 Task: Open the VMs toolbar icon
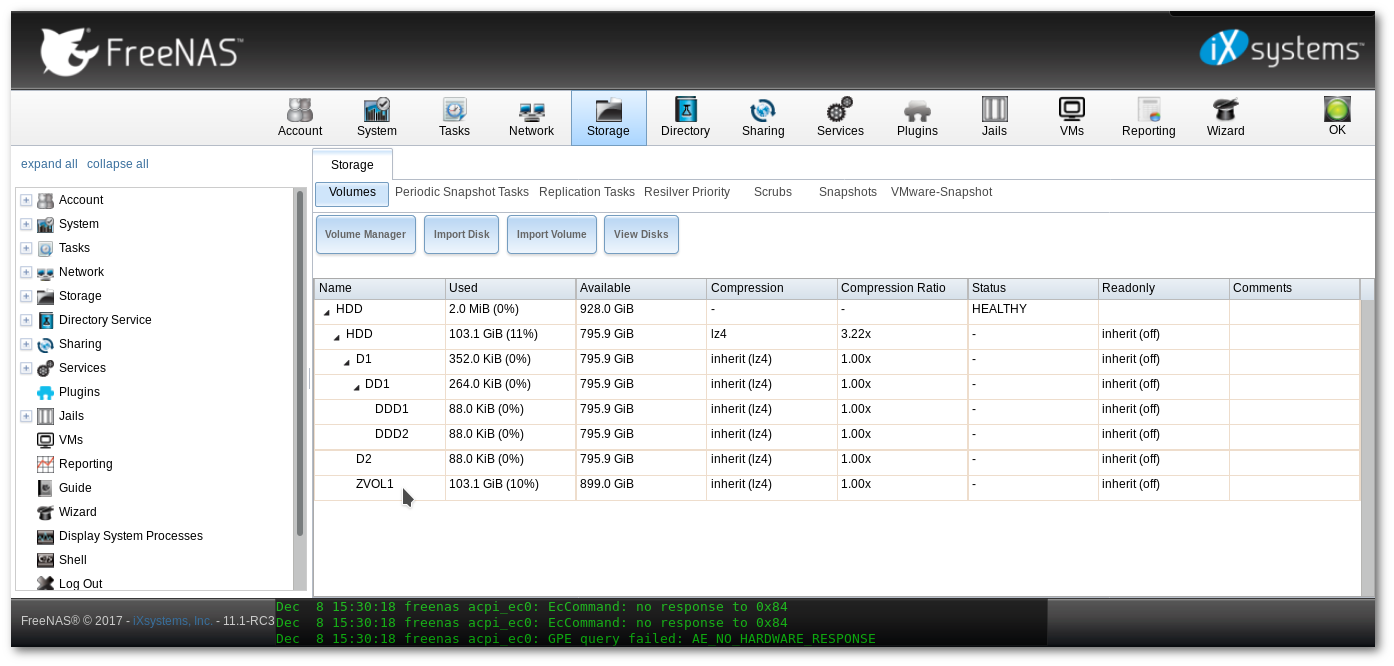click(1071, 118)
